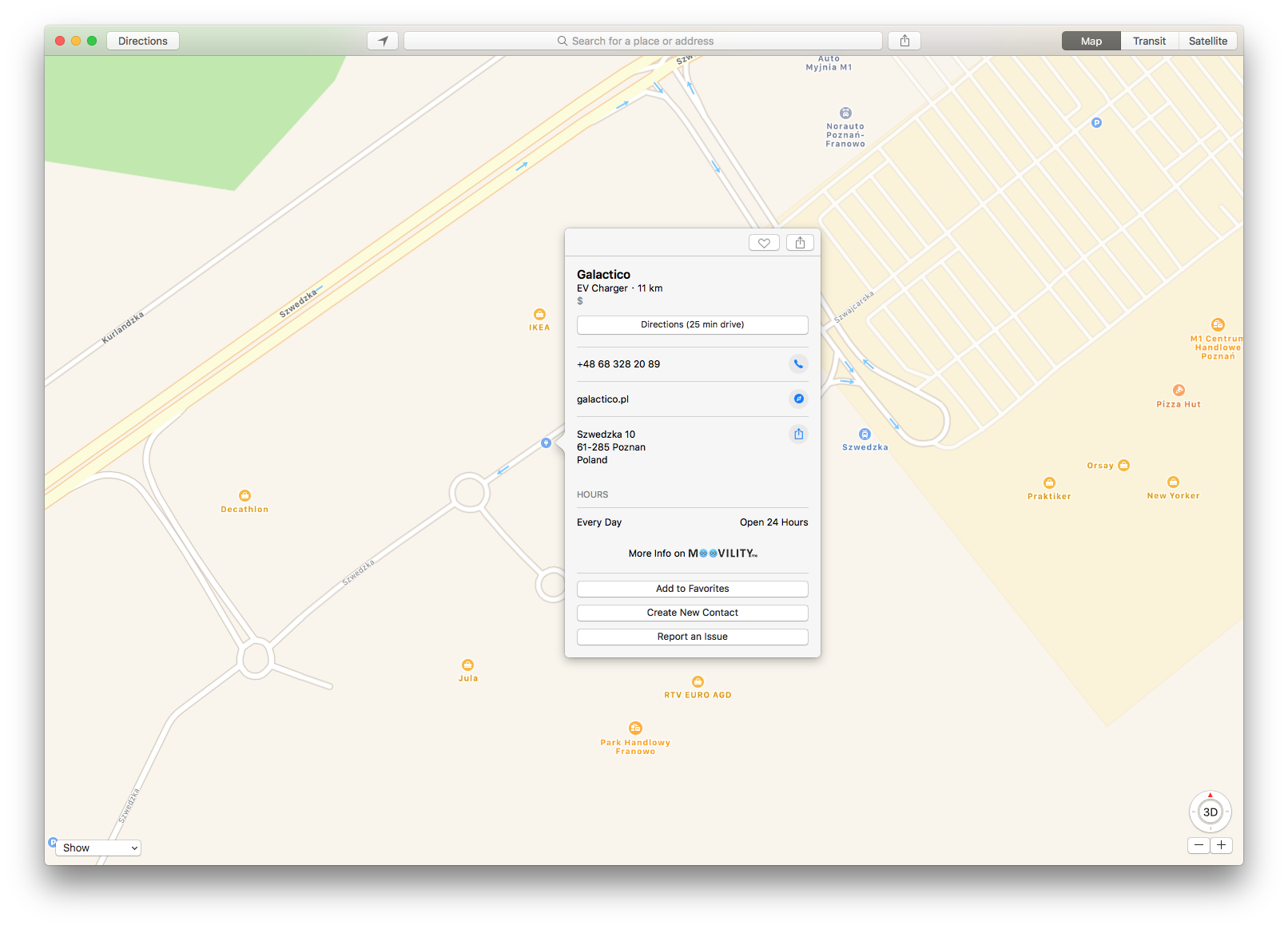Switch to the Transit view tab
Image resolution: width=1288 pixels, height=929 pixels.
pyautogui.click(x=1149, y=41)
